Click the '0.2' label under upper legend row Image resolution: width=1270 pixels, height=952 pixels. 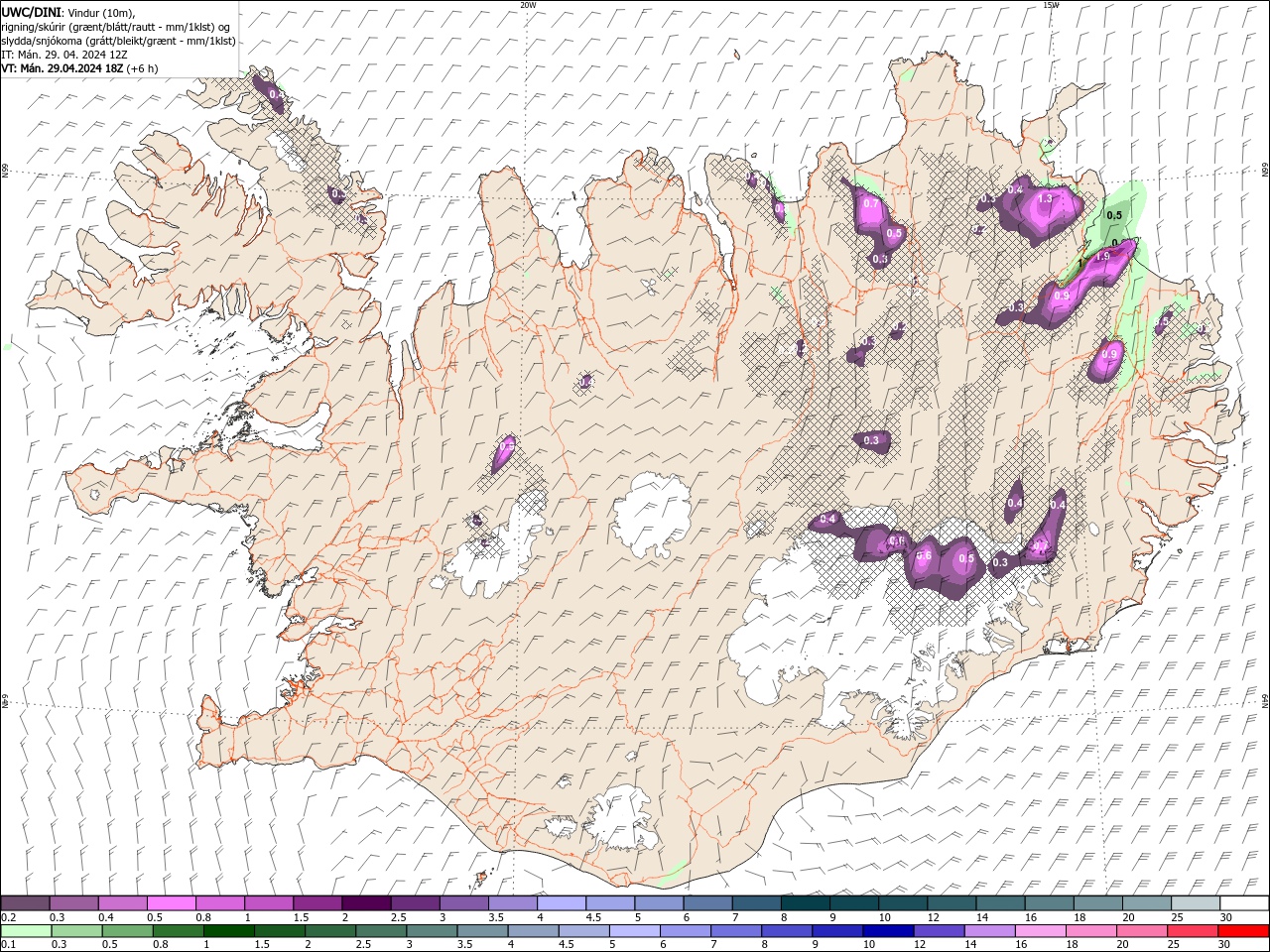point(8,917)
